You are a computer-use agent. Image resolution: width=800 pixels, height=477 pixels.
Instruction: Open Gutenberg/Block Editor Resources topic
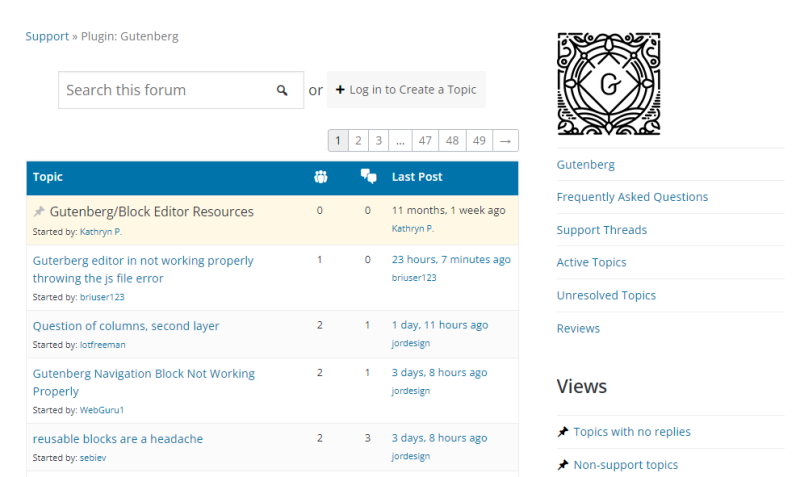tap(152, 212)
